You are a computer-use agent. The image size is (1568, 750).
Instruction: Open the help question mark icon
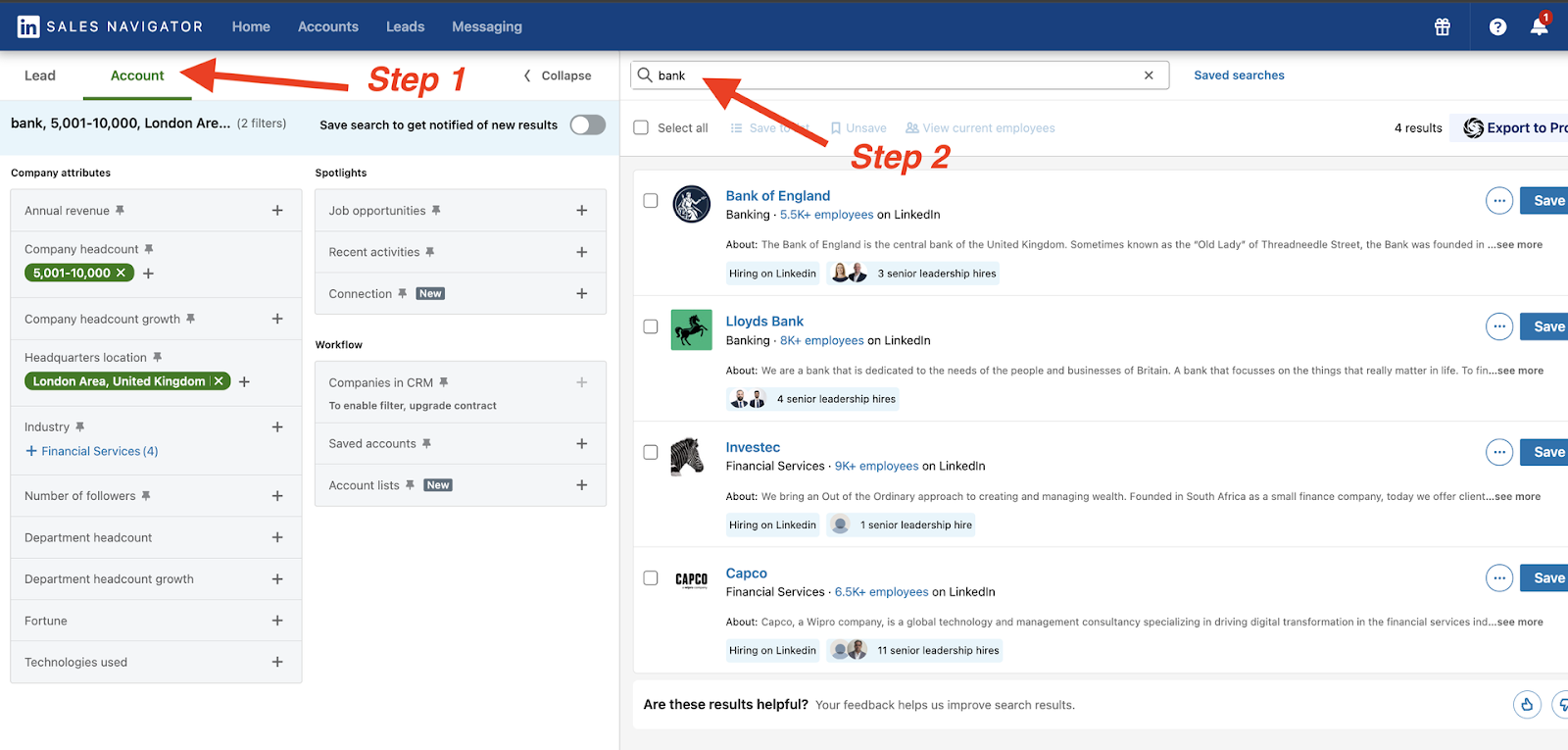[x=1497, y=26]
